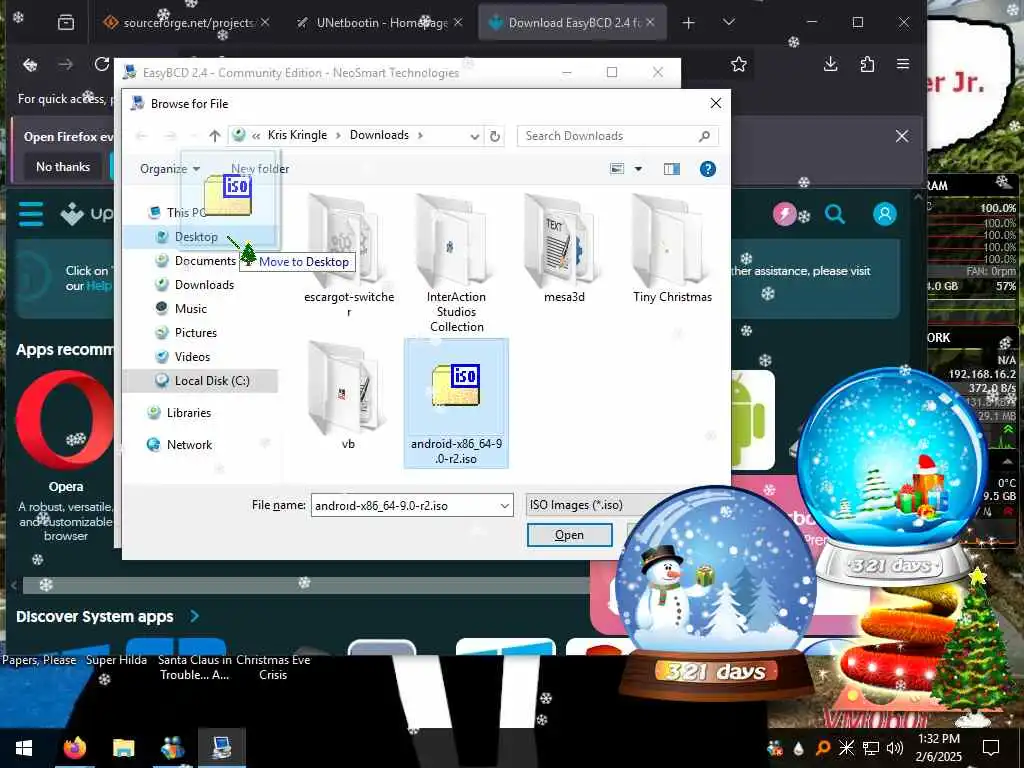
Task: Open the Organize menu
Action: click(x=170, y=169)
